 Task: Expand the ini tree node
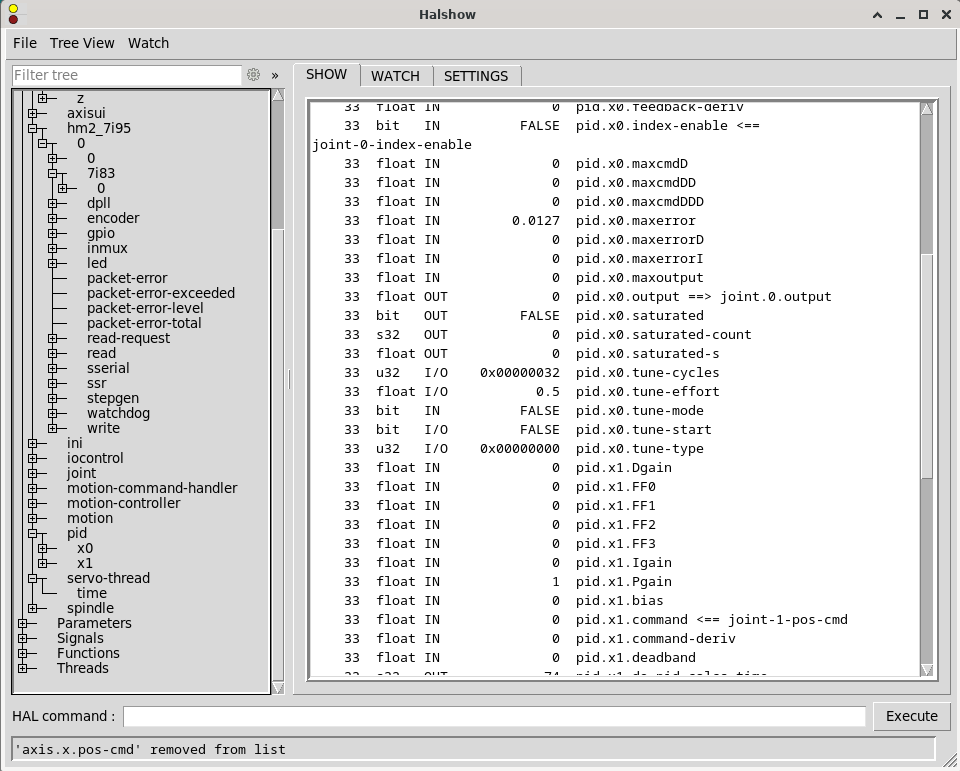coord(32,443)
